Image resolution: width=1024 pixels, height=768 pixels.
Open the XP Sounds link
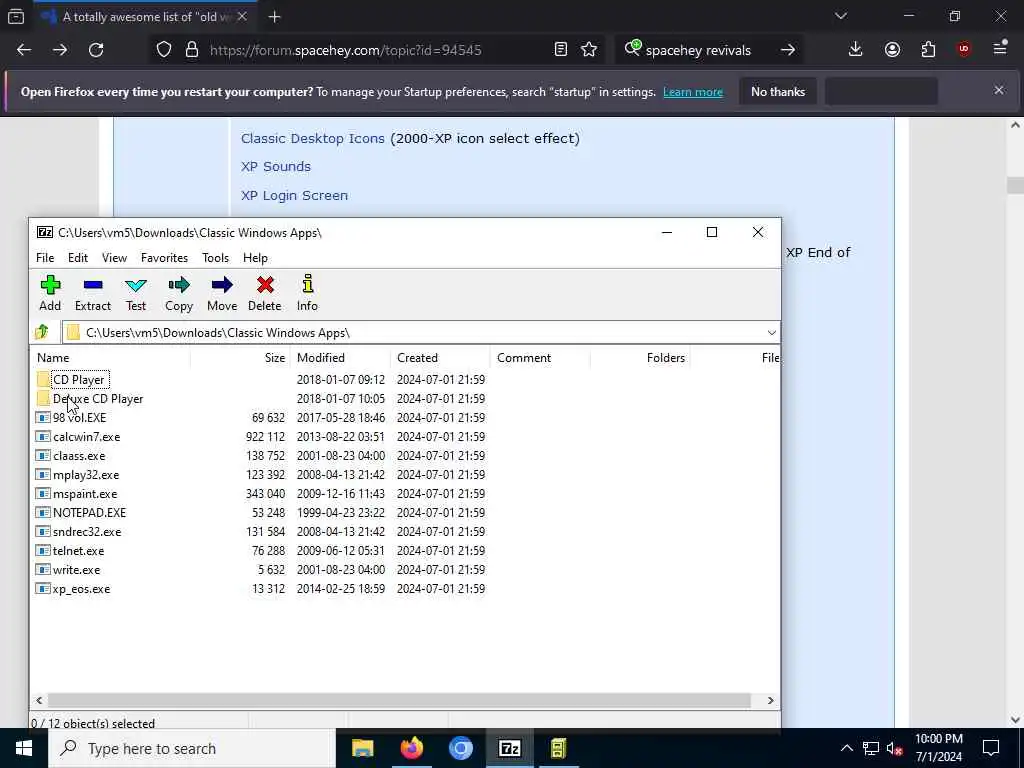click(276, 167)
